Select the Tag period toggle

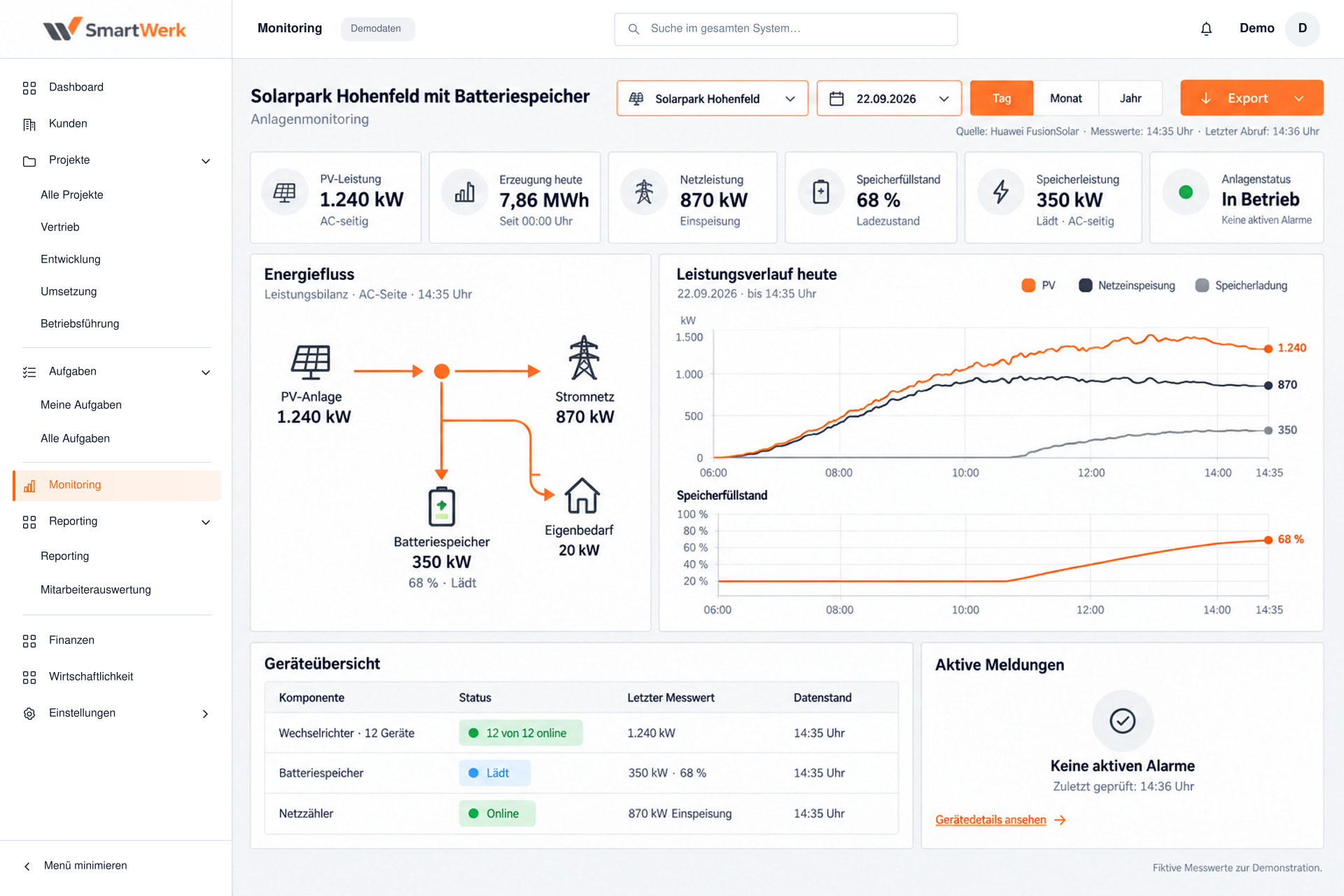[x=1002, y=99]
